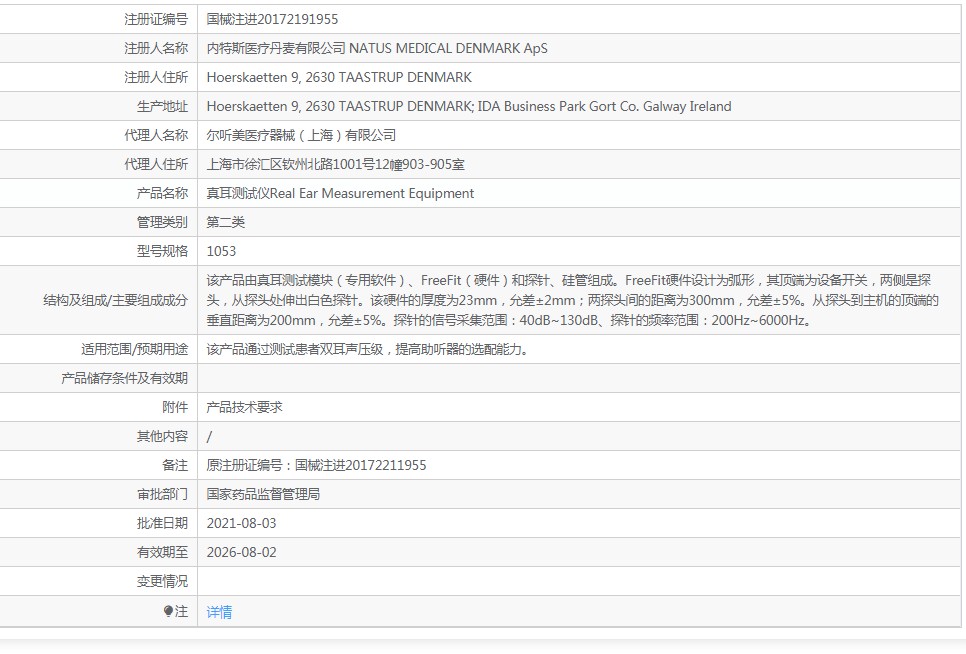This screenshot has height=654, width=966.
Task: Click the 批准日期 label
Action: (162, 523)
